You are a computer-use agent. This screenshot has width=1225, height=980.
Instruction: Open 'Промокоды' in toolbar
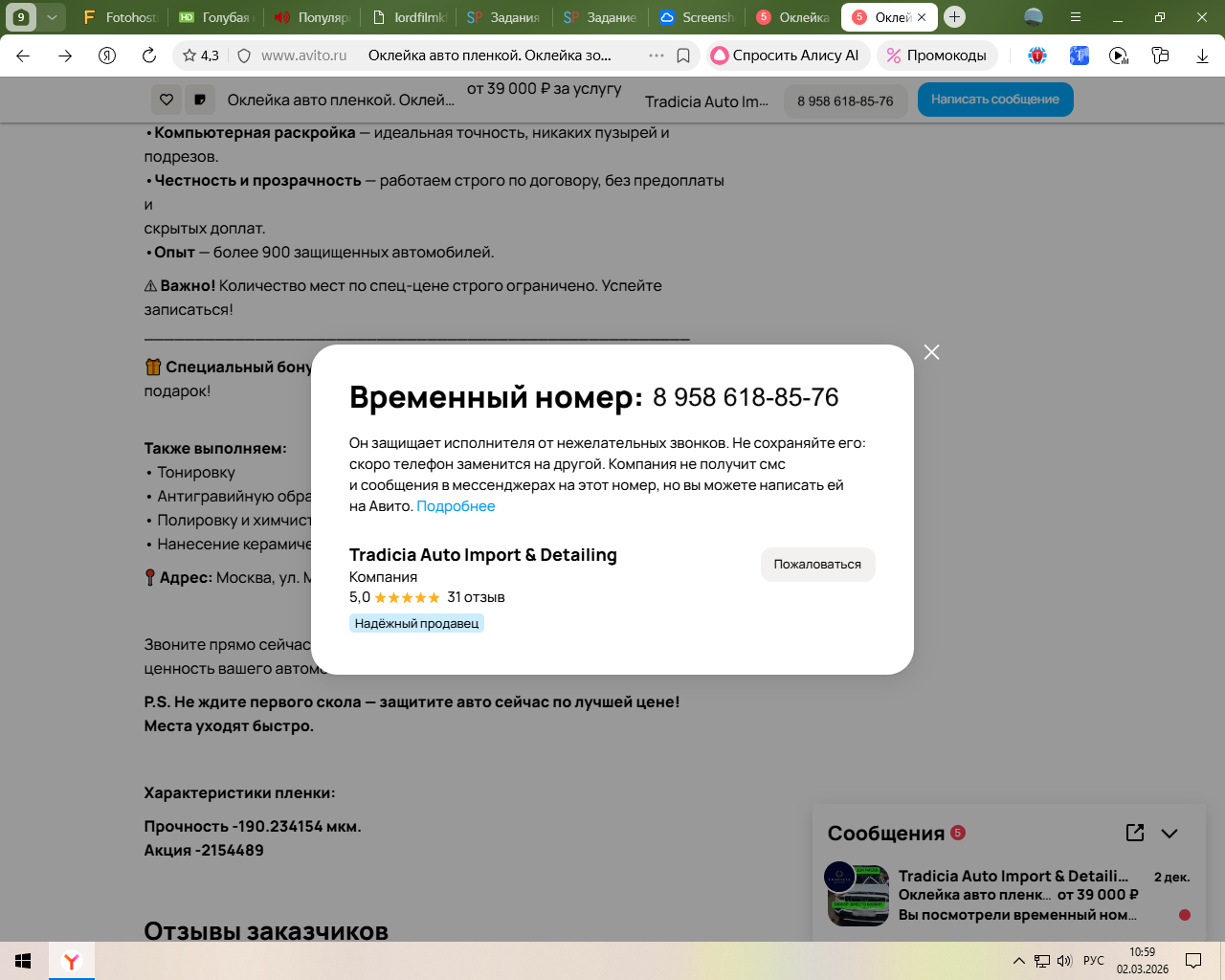937,56
